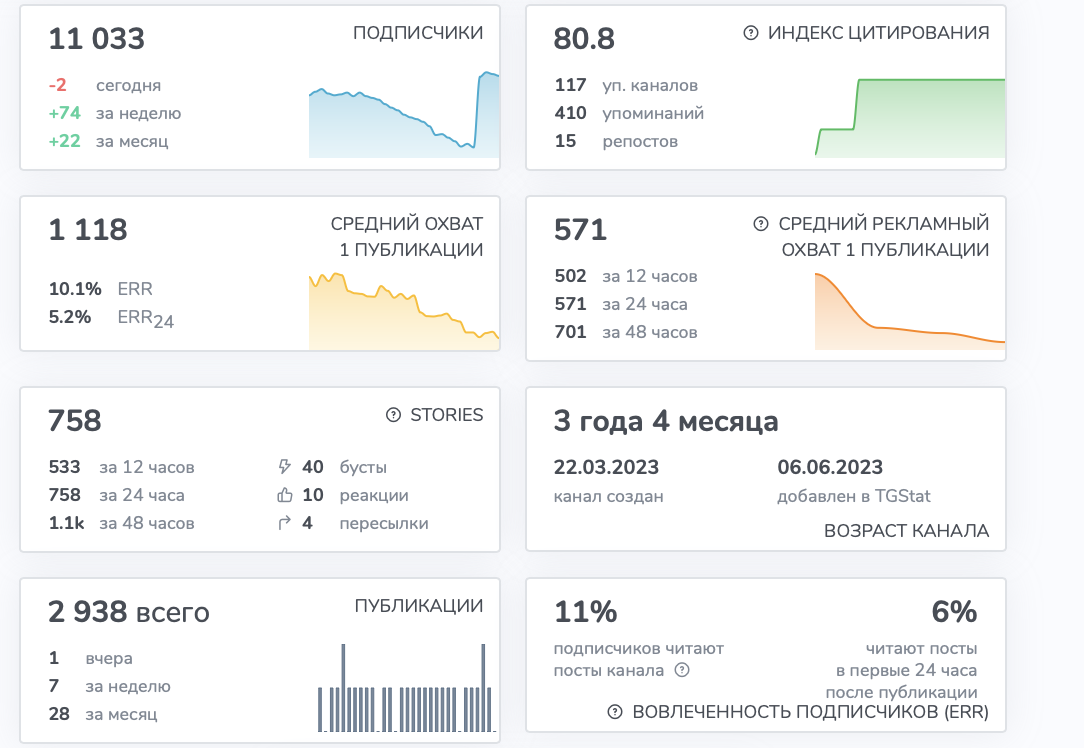
Task: Click the help icon beside ИНДЕКС ЦИТИРОВАНИЯ
Action: (x=751, y=32)
